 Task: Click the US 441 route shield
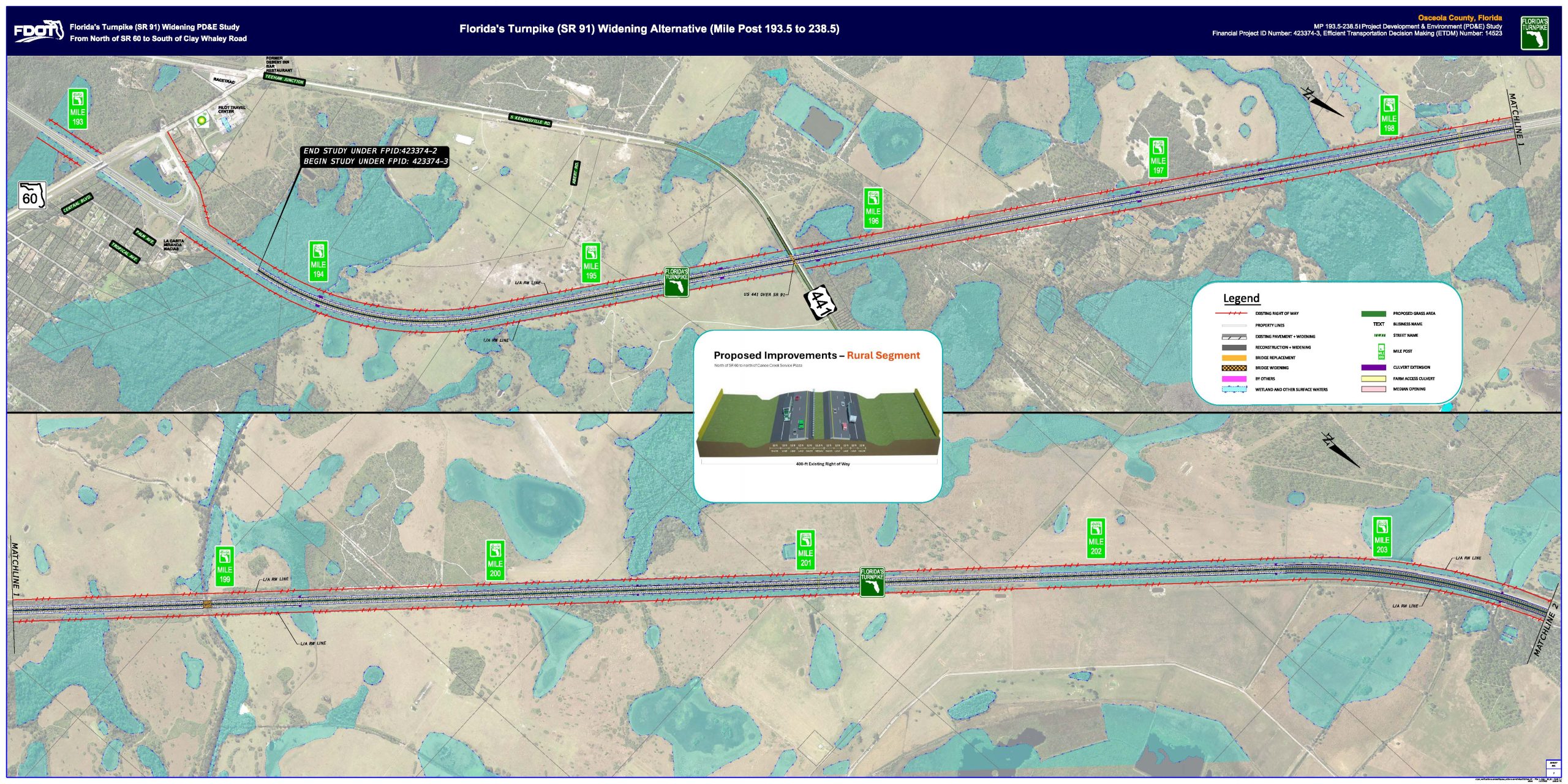(x=820, y=303)
